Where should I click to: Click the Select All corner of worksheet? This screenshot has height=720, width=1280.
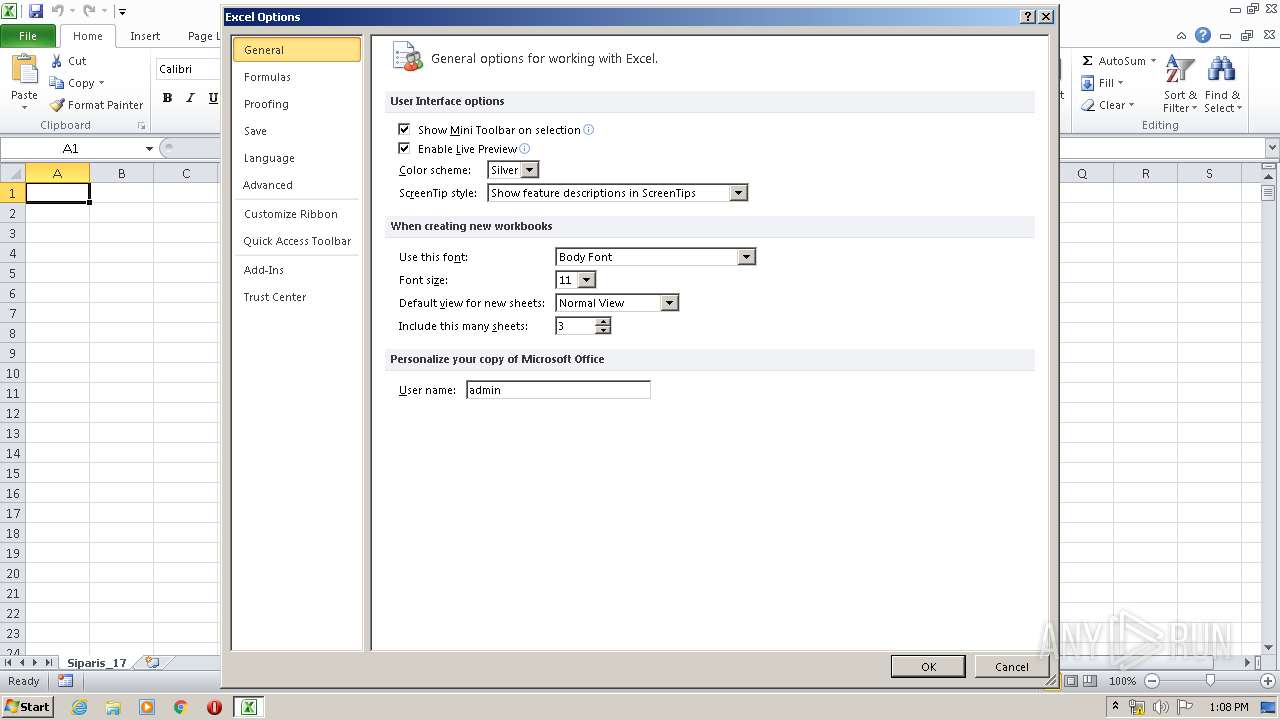coord(13,173)
